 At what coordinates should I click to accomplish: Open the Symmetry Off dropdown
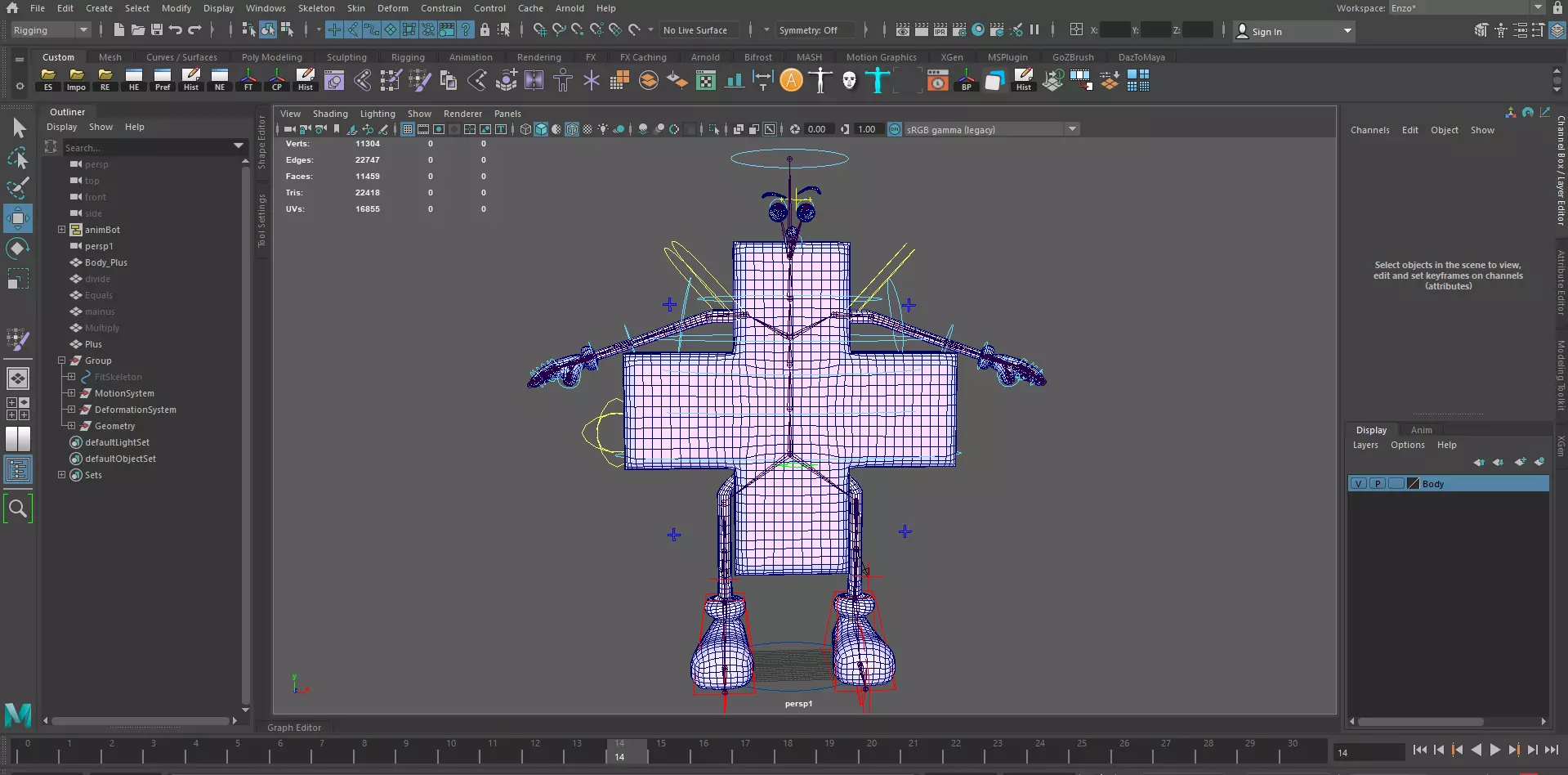click(x=817, y=30)
